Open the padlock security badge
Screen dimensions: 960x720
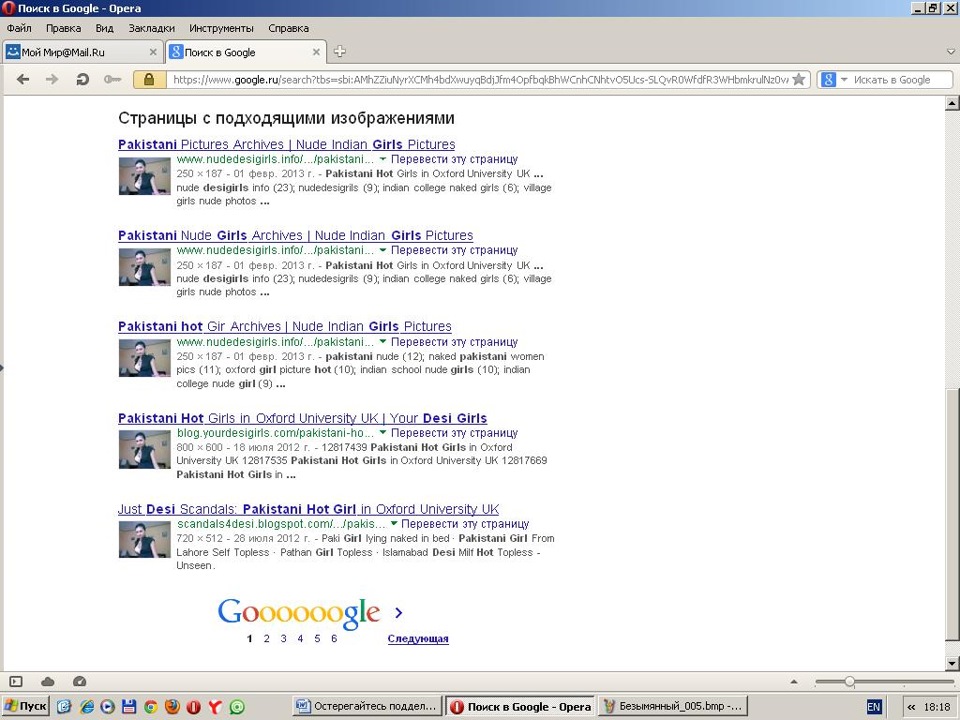pos(149,80)
